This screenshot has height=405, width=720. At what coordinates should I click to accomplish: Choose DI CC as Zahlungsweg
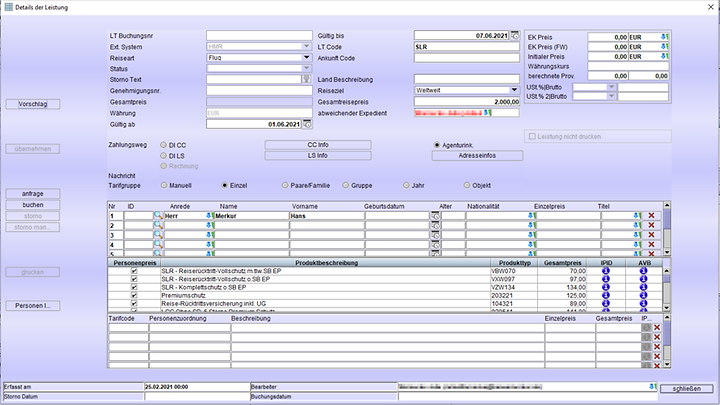164,145
